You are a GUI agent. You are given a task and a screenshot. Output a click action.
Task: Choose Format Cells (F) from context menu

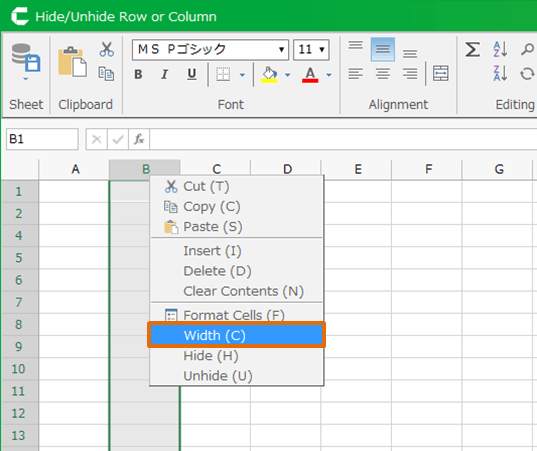pos(237,315)
